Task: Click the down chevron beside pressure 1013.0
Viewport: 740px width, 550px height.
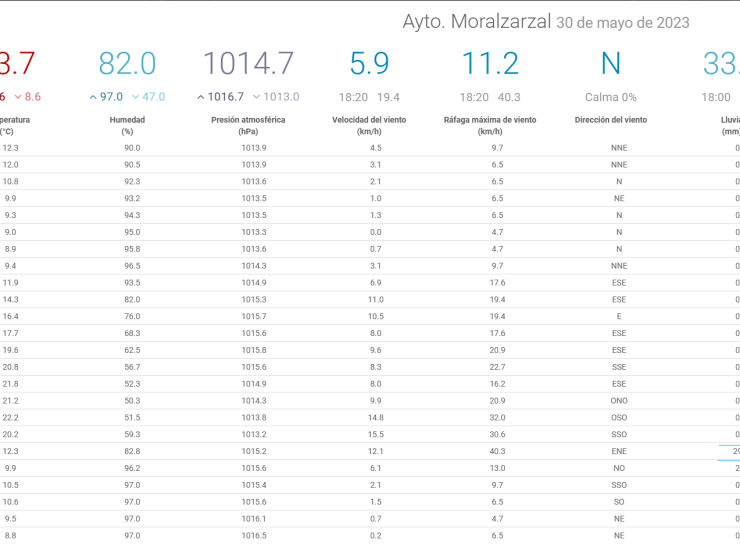Action: pos(256,97)
